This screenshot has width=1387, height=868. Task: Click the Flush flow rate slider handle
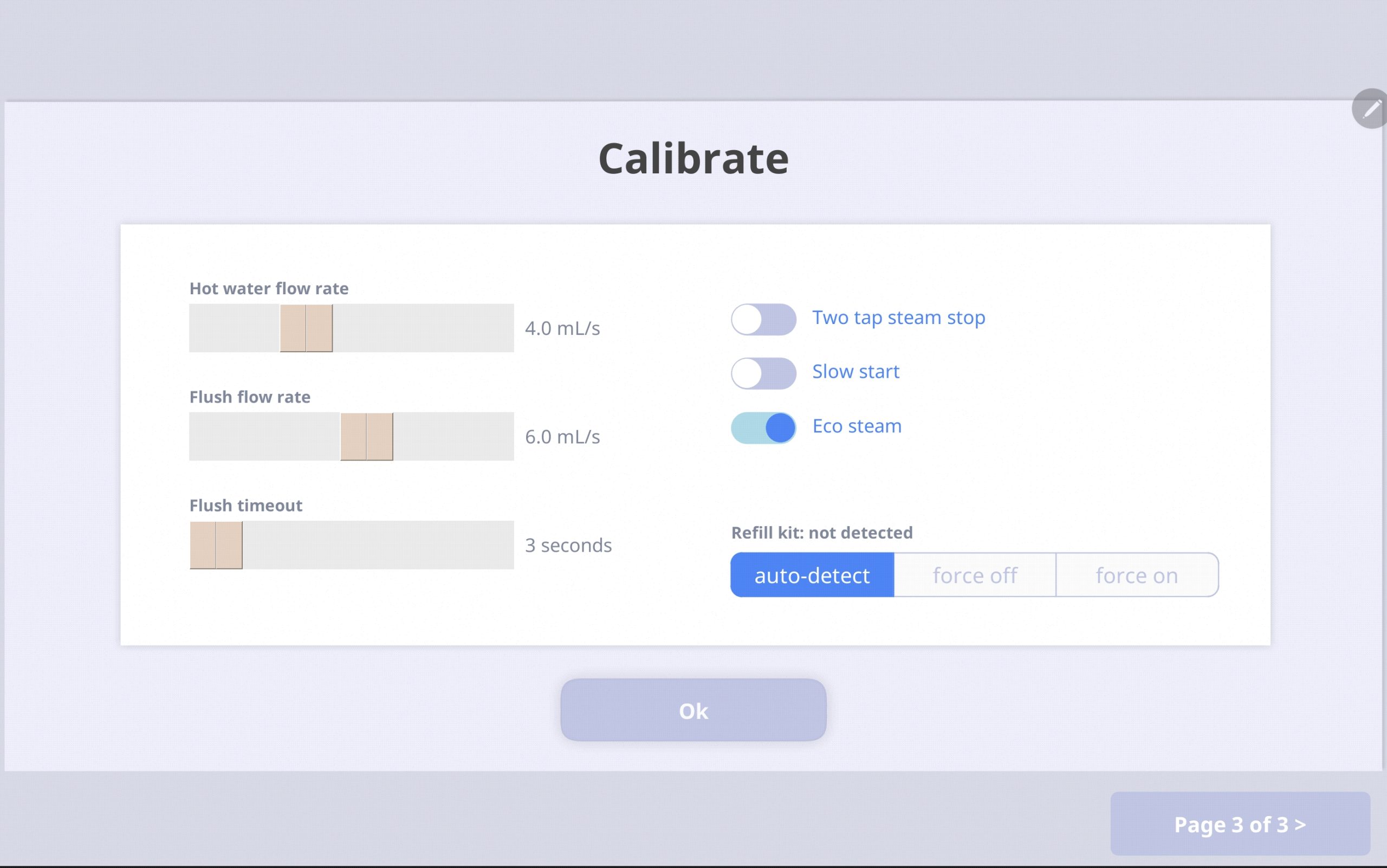pos(367,436)
